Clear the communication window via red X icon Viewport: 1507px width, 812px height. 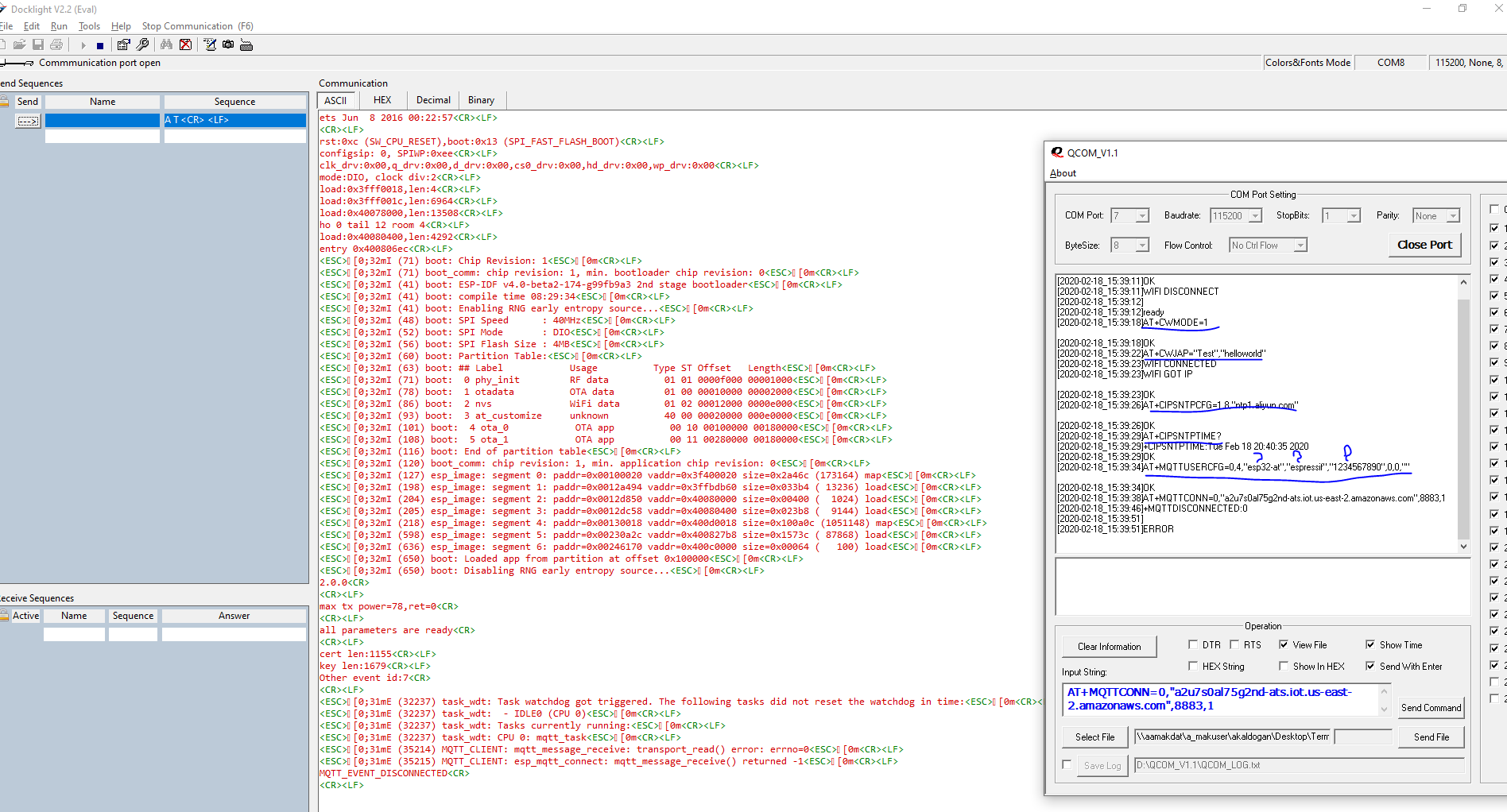coord(185,44)
